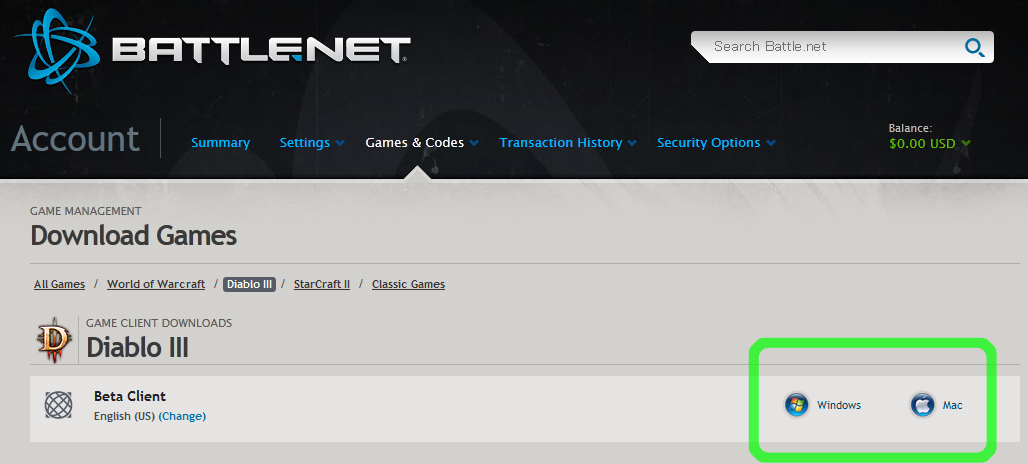Select the All Games filter link
Screen dimensions: 1028x464
pyautogui.click(x=60, y=284)
